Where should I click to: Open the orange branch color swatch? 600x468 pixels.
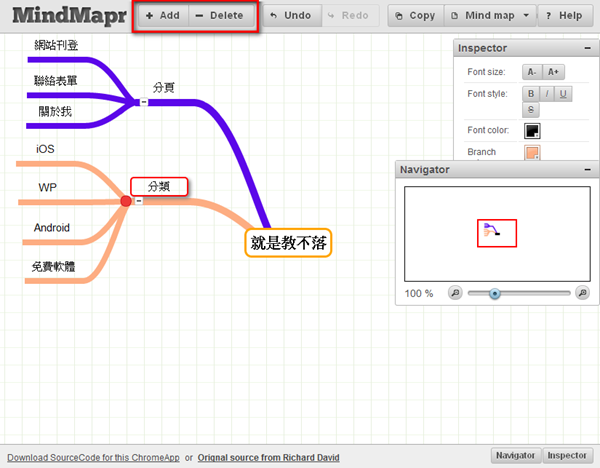click(532, 152)
